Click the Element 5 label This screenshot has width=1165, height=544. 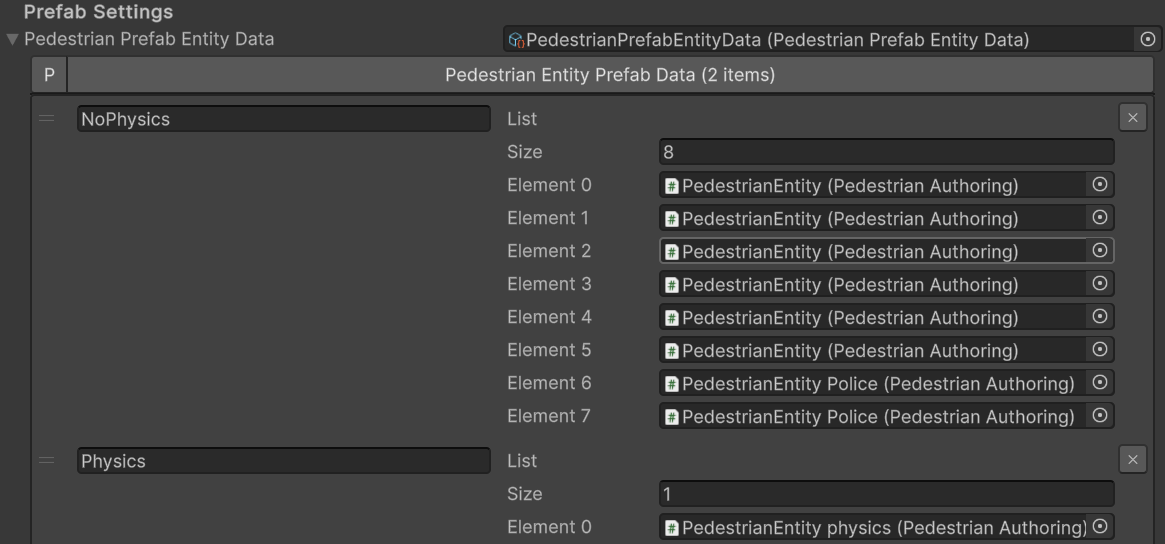(549, 349)
